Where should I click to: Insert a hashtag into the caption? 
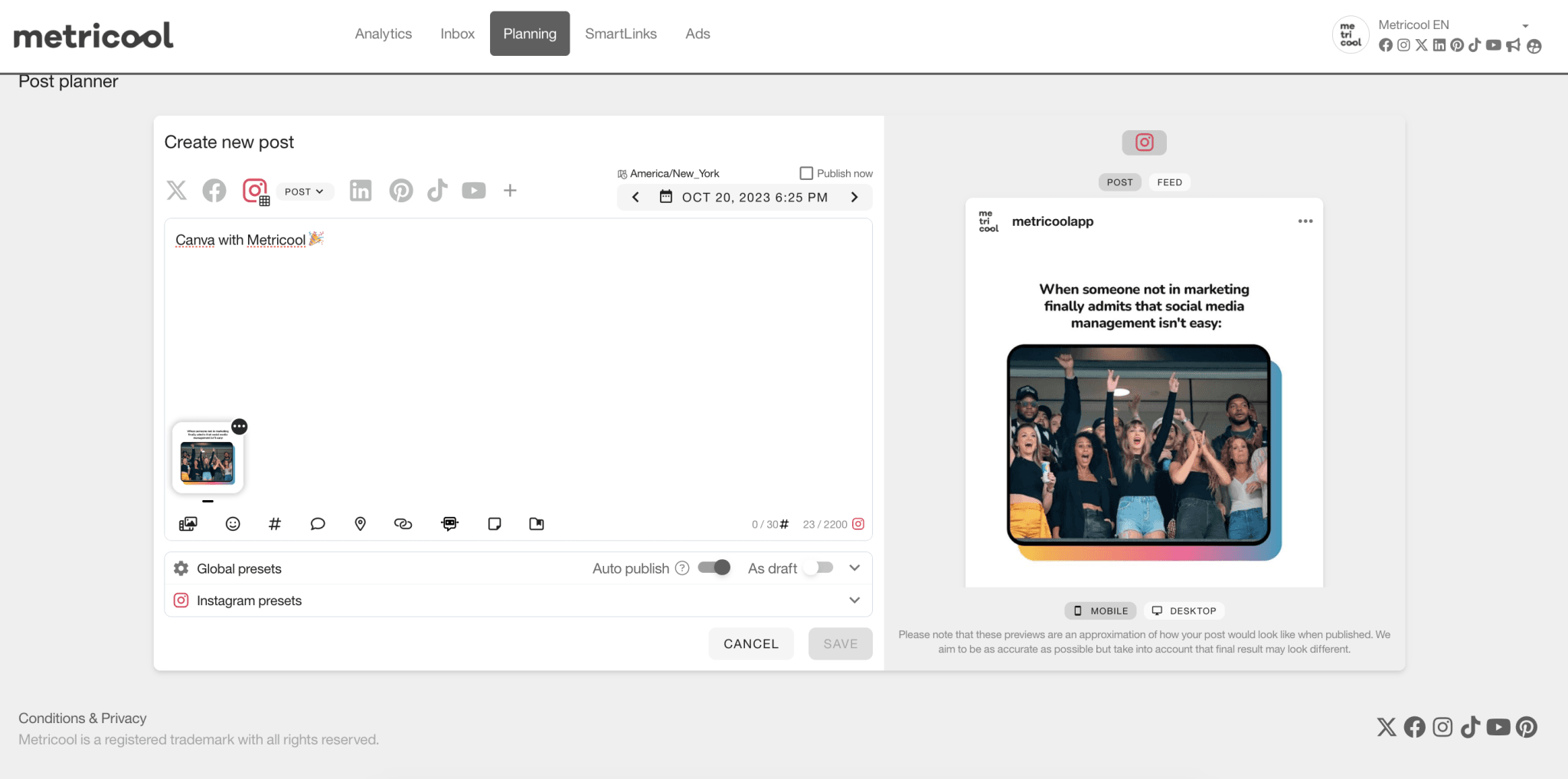click(x=275, y=524)
